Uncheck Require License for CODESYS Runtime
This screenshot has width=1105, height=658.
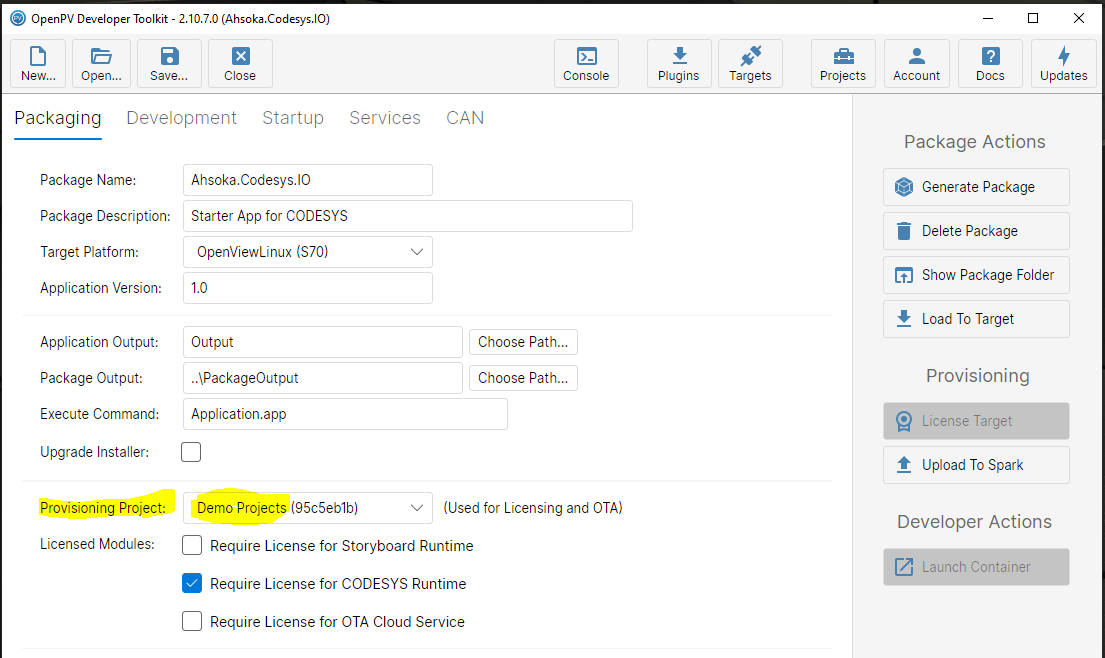pyautogui.click(x=192, y=583)
